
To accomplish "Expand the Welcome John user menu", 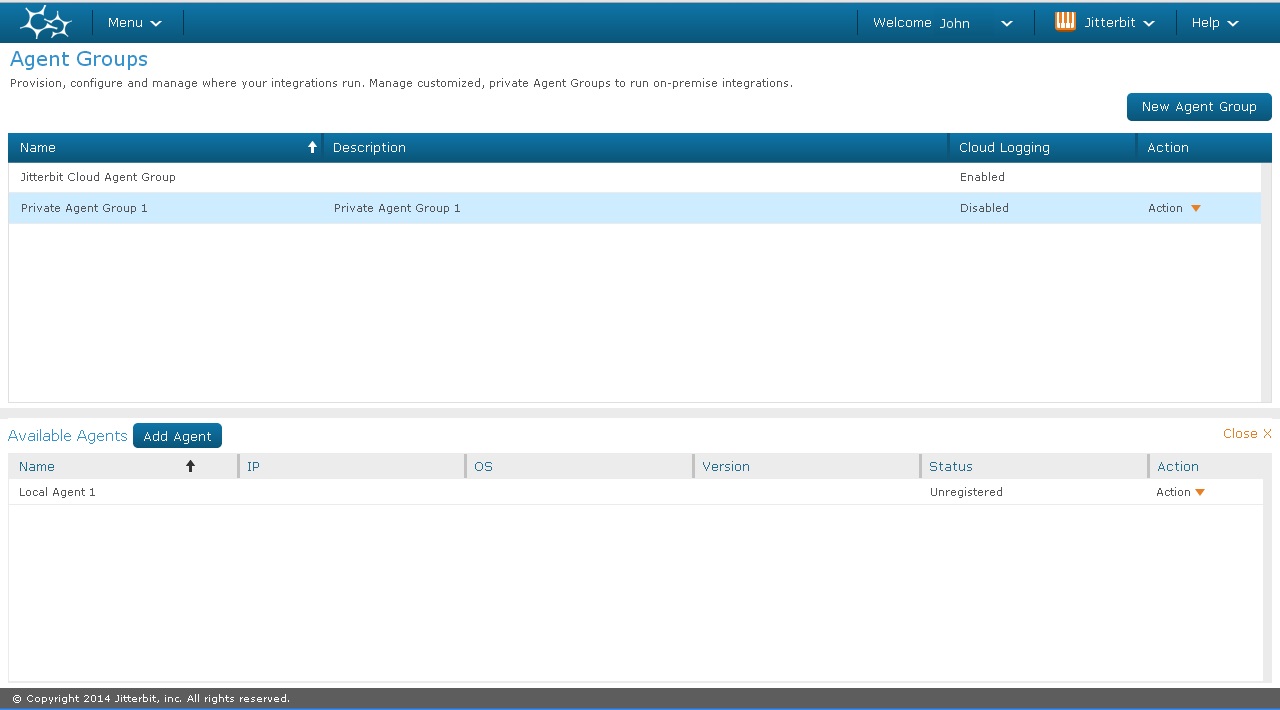I will coord(943,22).
